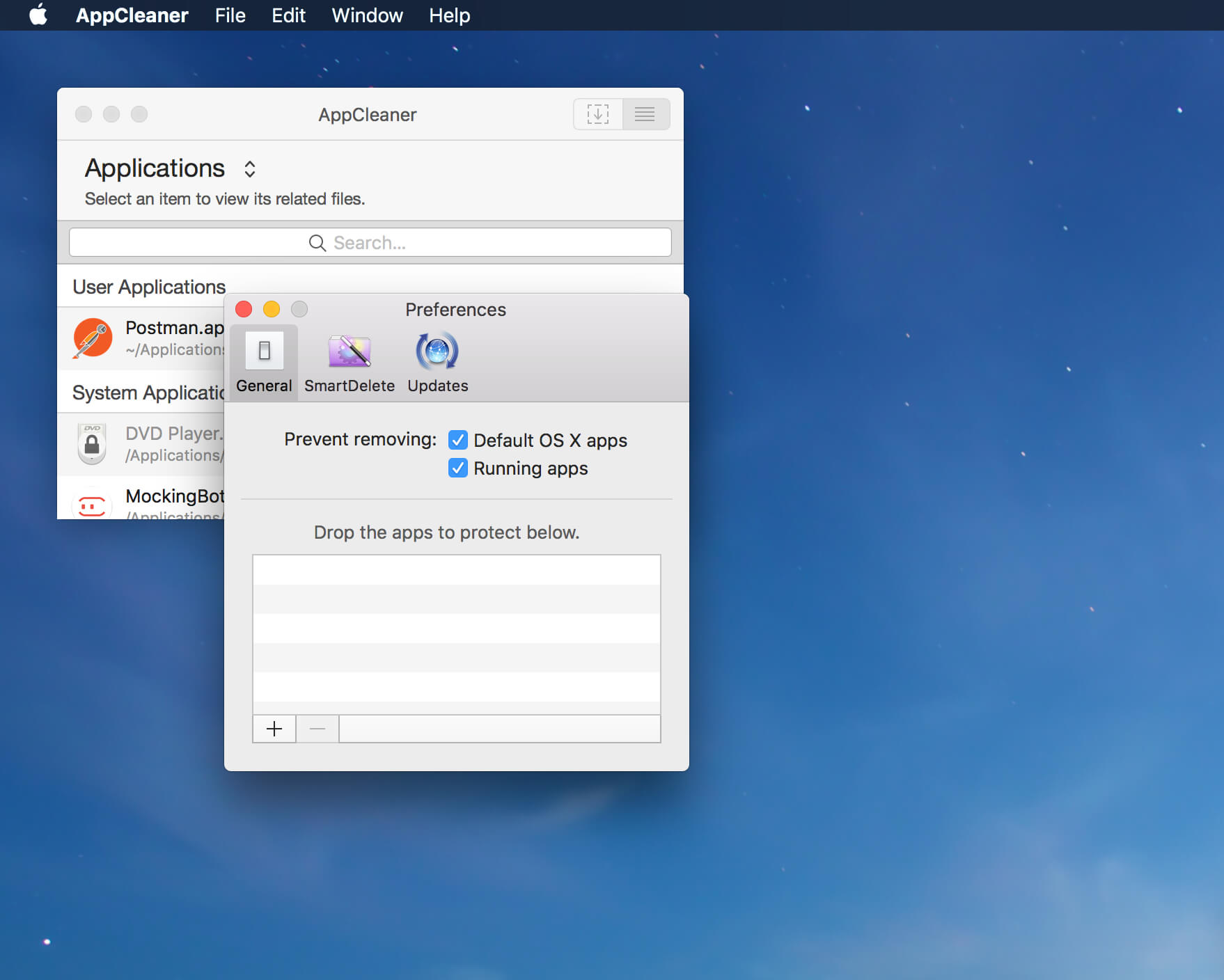
Task: Open the Window menu
Action: [x=367, y=15]
